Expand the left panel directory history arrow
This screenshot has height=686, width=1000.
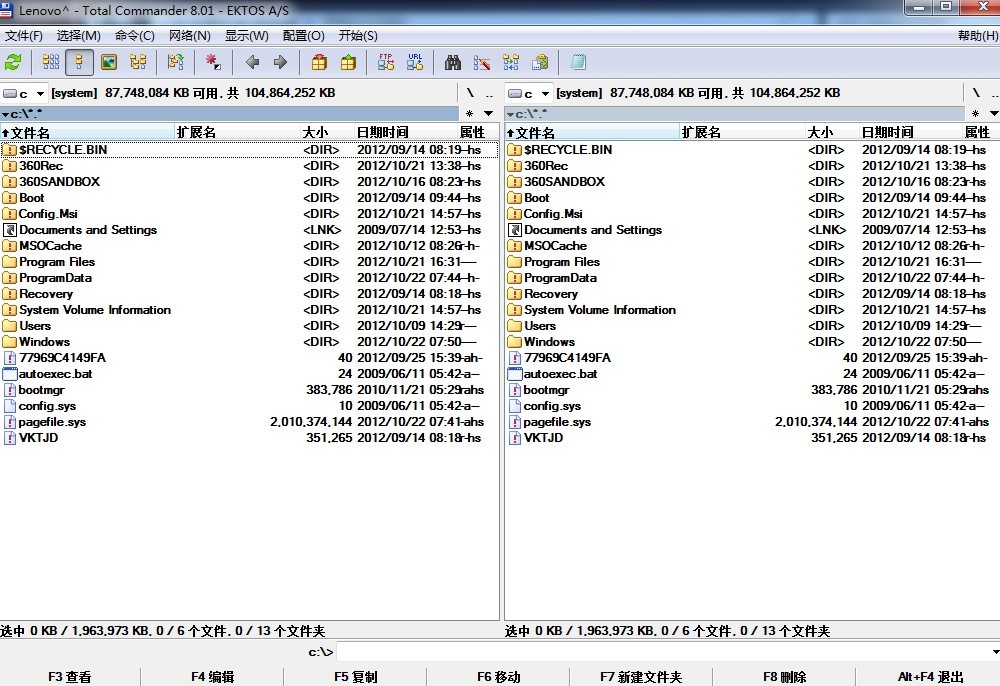click(489, 113)
